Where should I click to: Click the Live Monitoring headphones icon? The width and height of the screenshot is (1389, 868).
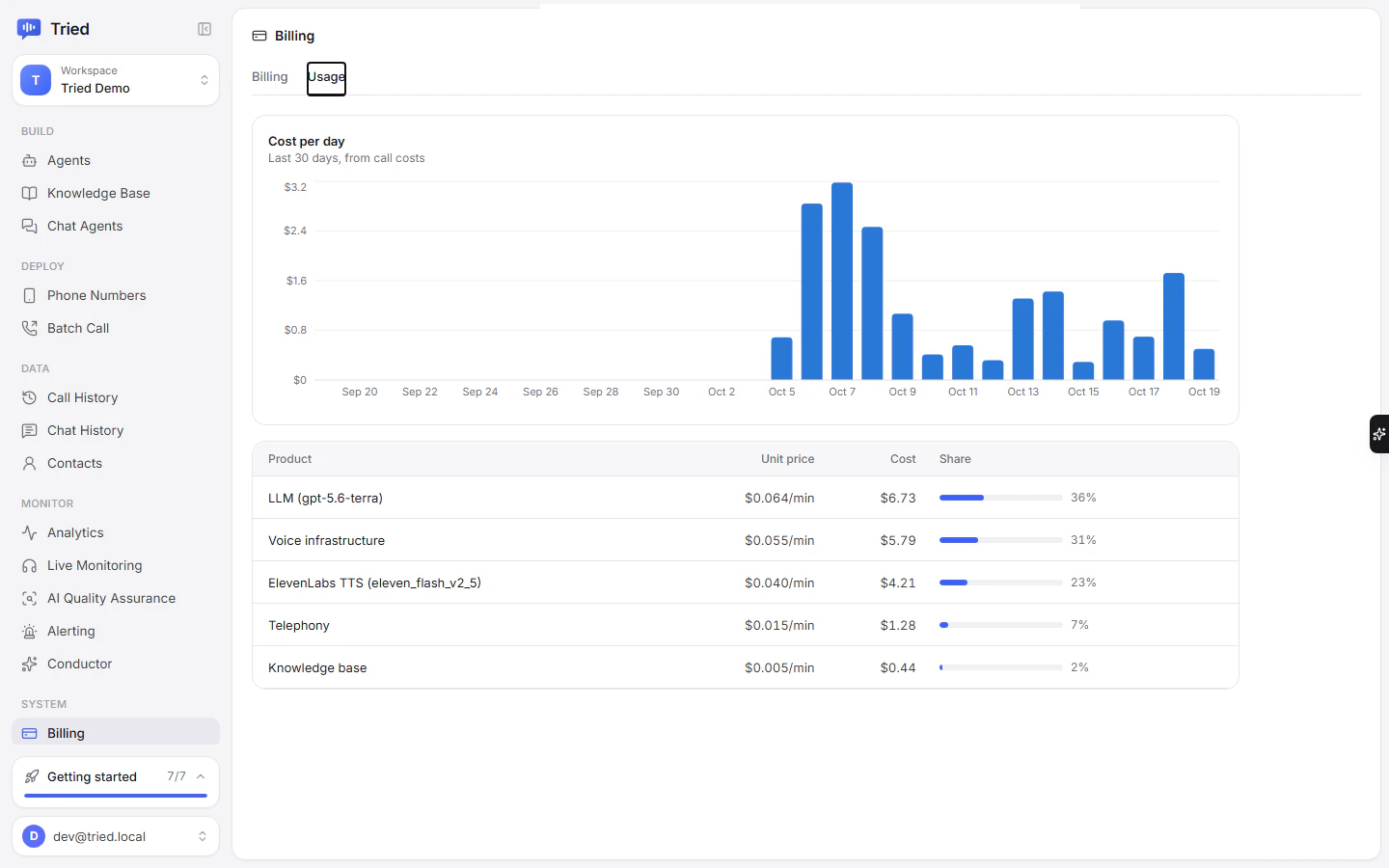click(30, 565)
